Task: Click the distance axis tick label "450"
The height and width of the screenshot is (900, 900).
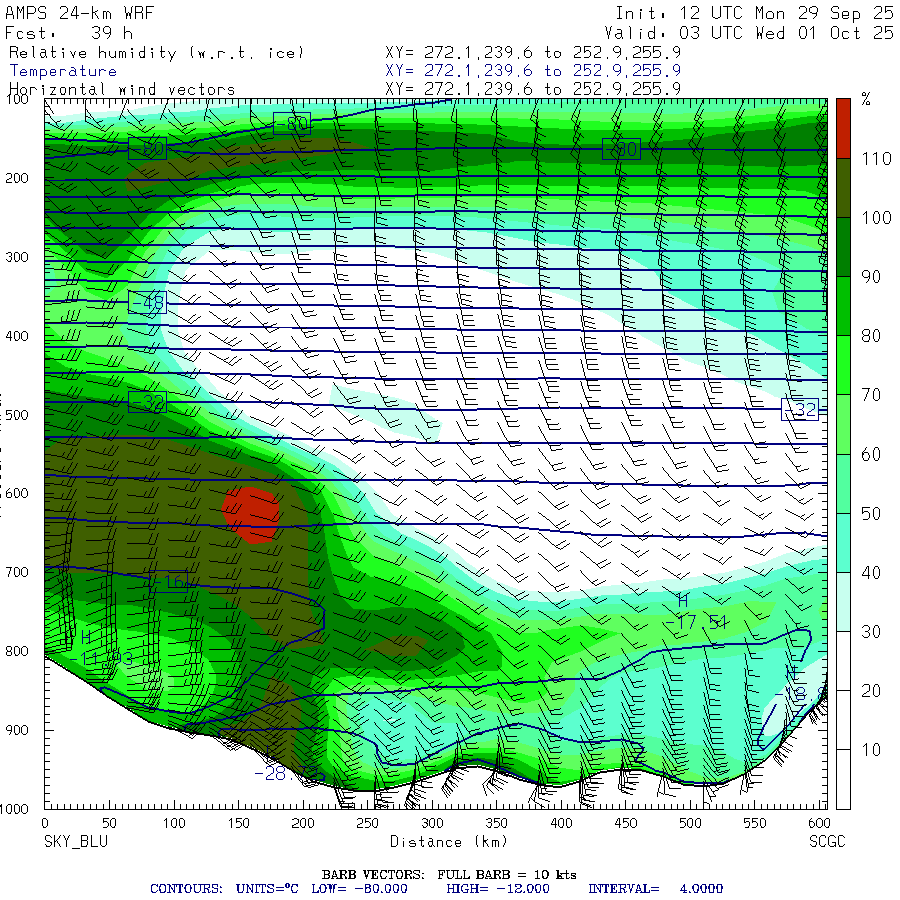Action: click(626, 823)
